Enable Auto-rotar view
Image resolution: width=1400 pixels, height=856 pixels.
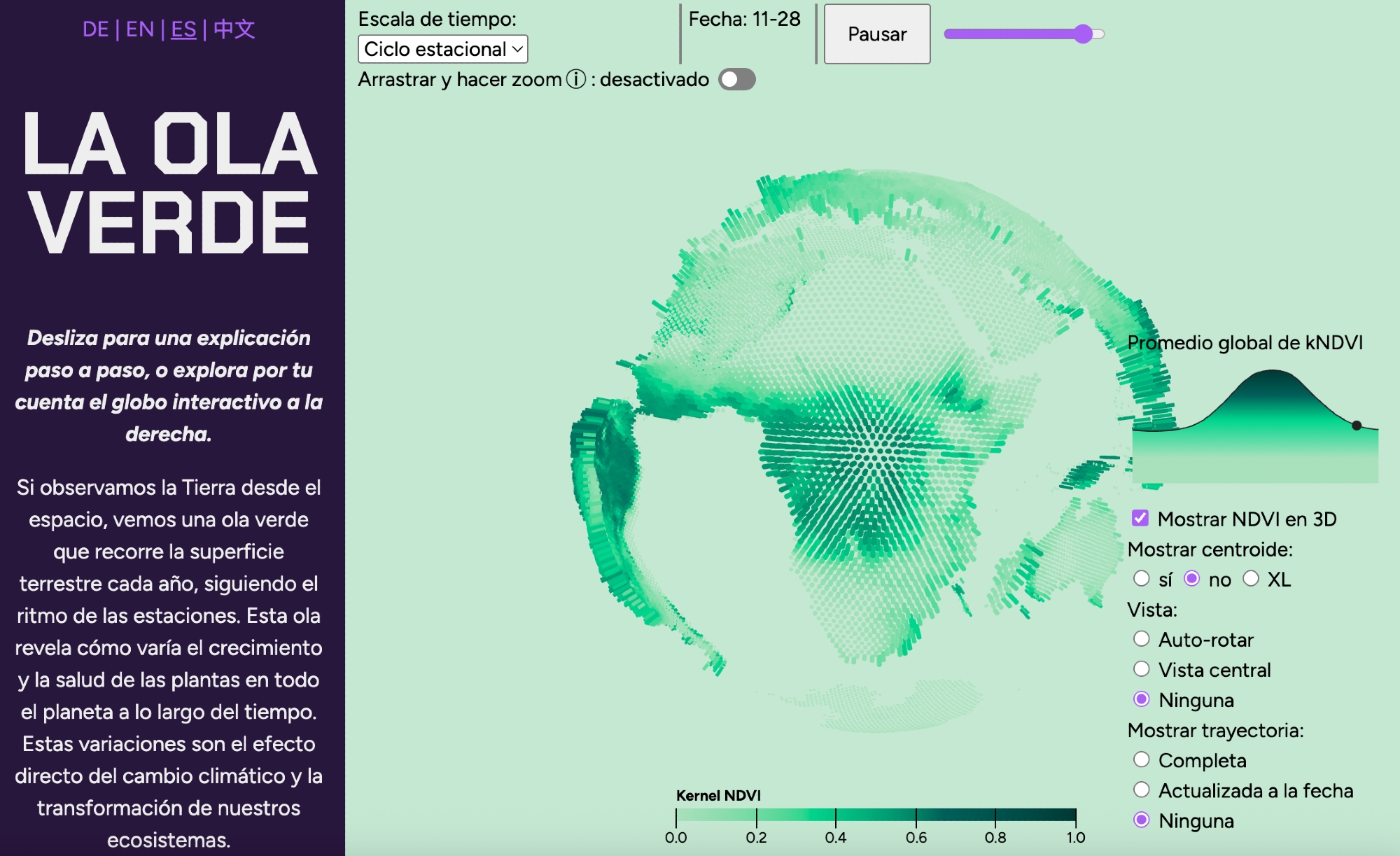tap(1142, 639)
